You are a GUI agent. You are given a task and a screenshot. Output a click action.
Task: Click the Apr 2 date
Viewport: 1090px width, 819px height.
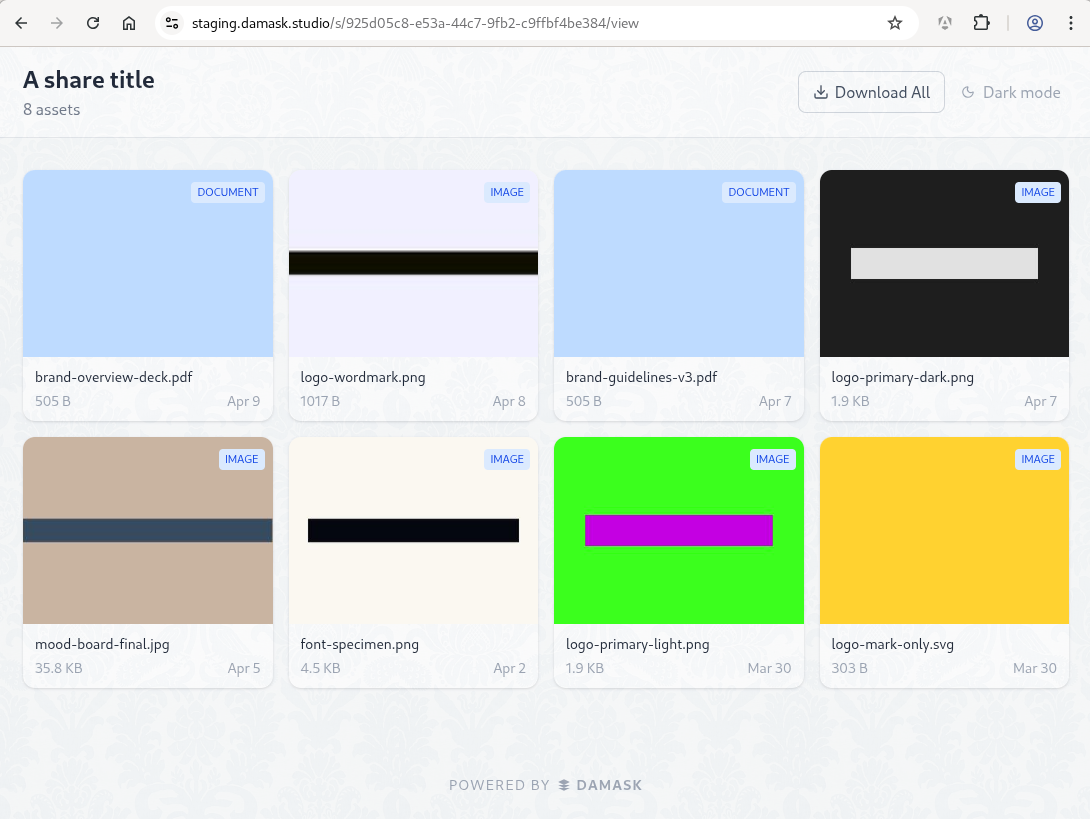pos(510,668)
